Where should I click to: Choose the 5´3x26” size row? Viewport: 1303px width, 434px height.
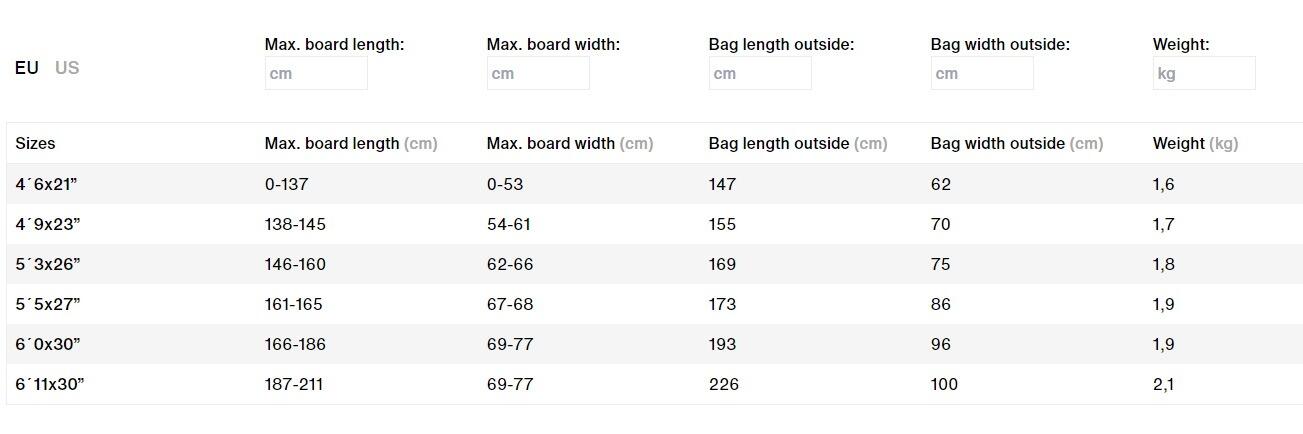tap(654, 264)
